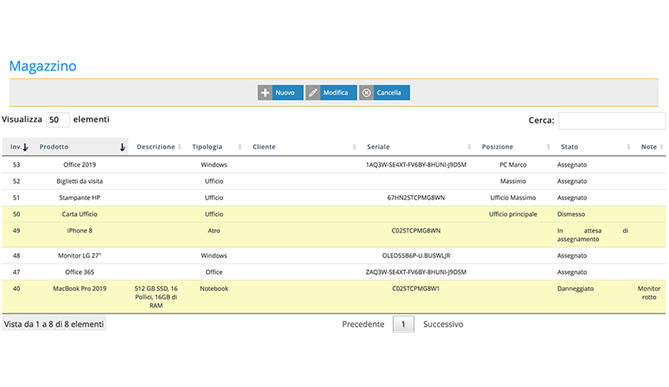Click inventory number 53
Viewport: 669px width, 387px height.
pyautogui.click(x=17, y=165)
